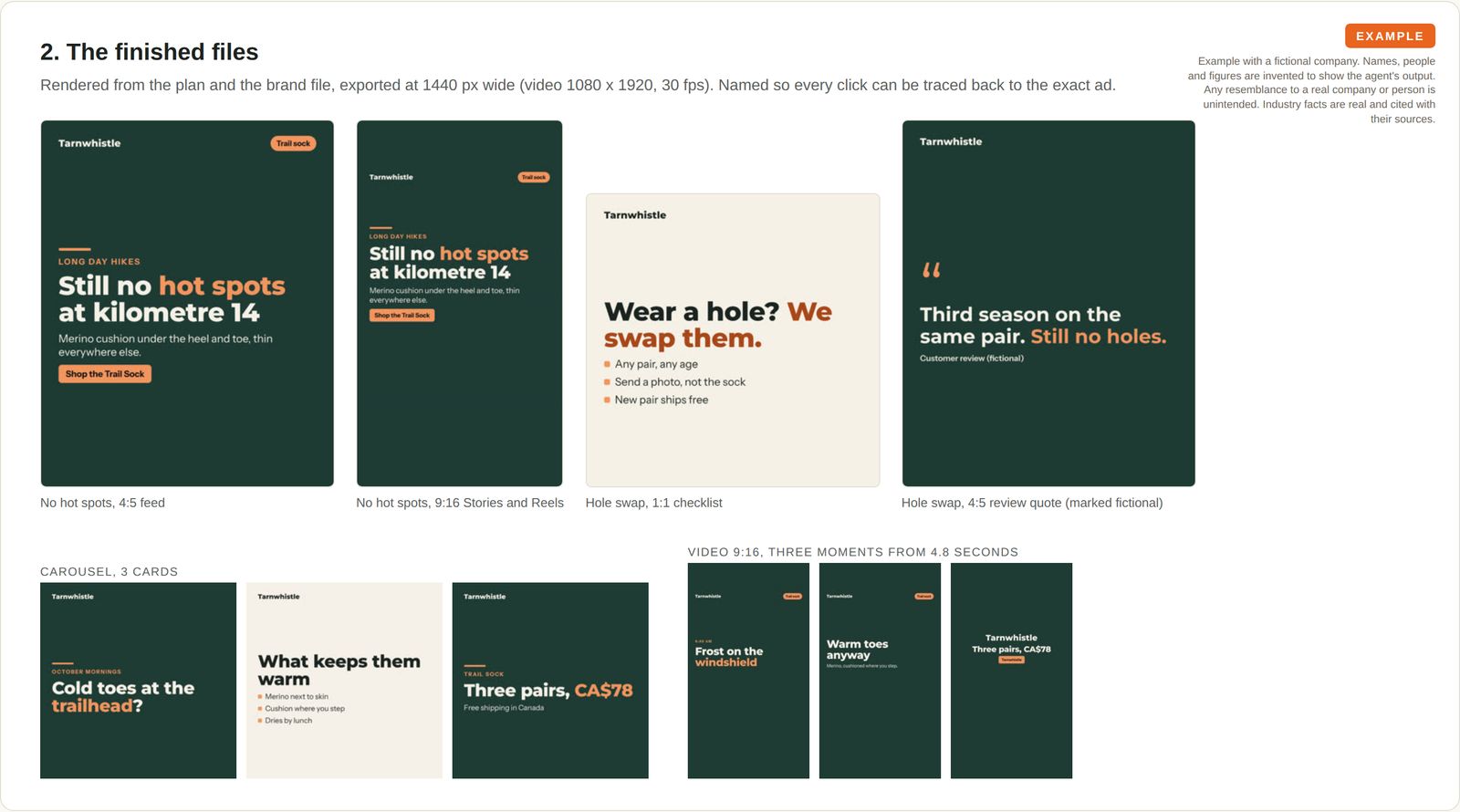This screenshot has height=812, width=1460.
Task: Click the Tarnwhistle logo in the 1:1 checklist ad
Action: coord(635,215)
